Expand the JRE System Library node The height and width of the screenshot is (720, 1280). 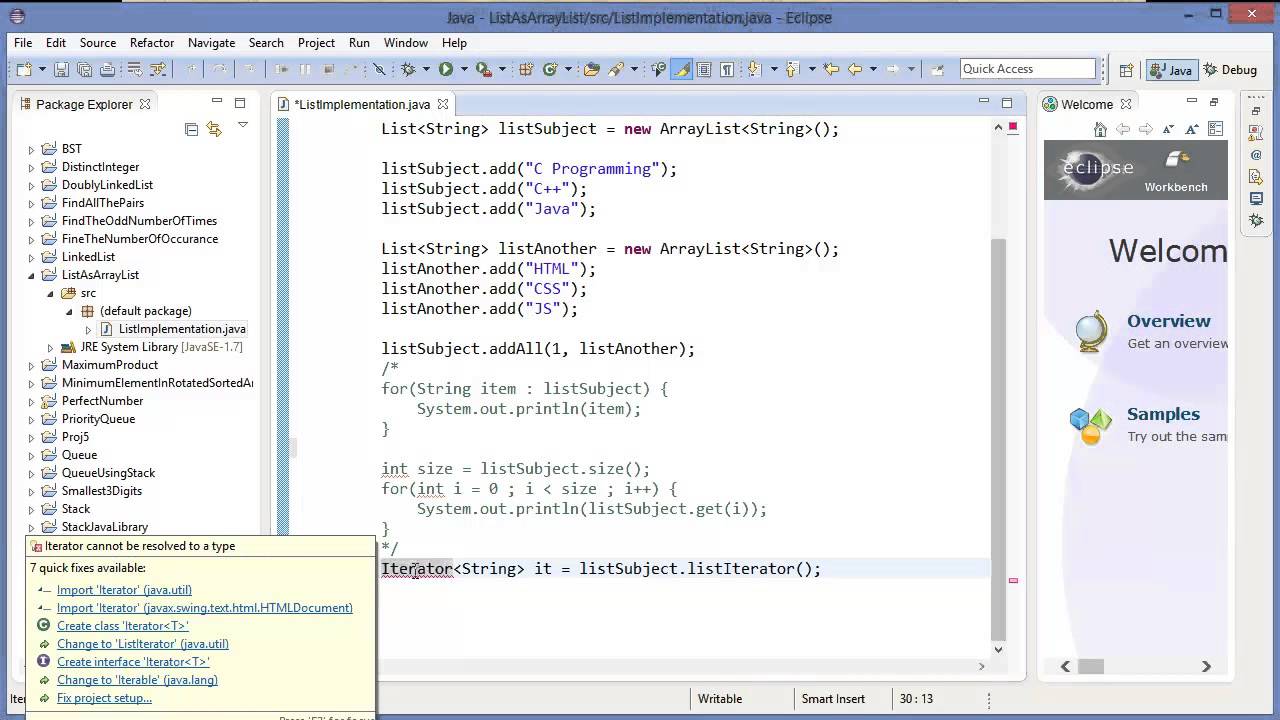[50, 347]
